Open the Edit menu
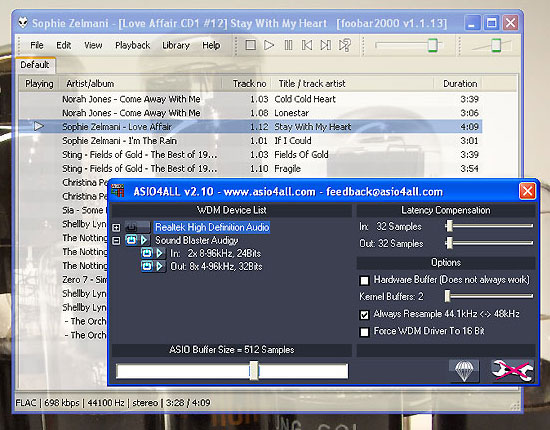The image size is (550, 430). 63,45
